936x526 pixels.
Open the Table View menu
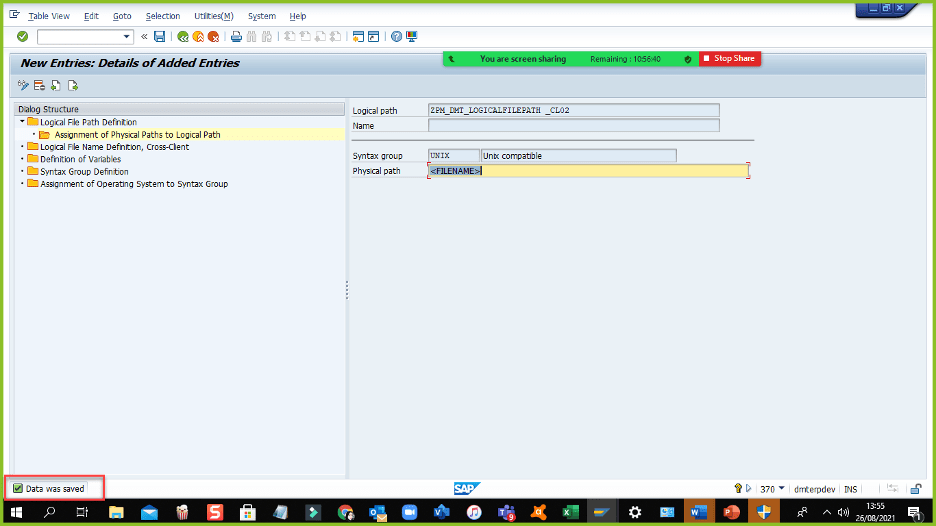point(48,16)
